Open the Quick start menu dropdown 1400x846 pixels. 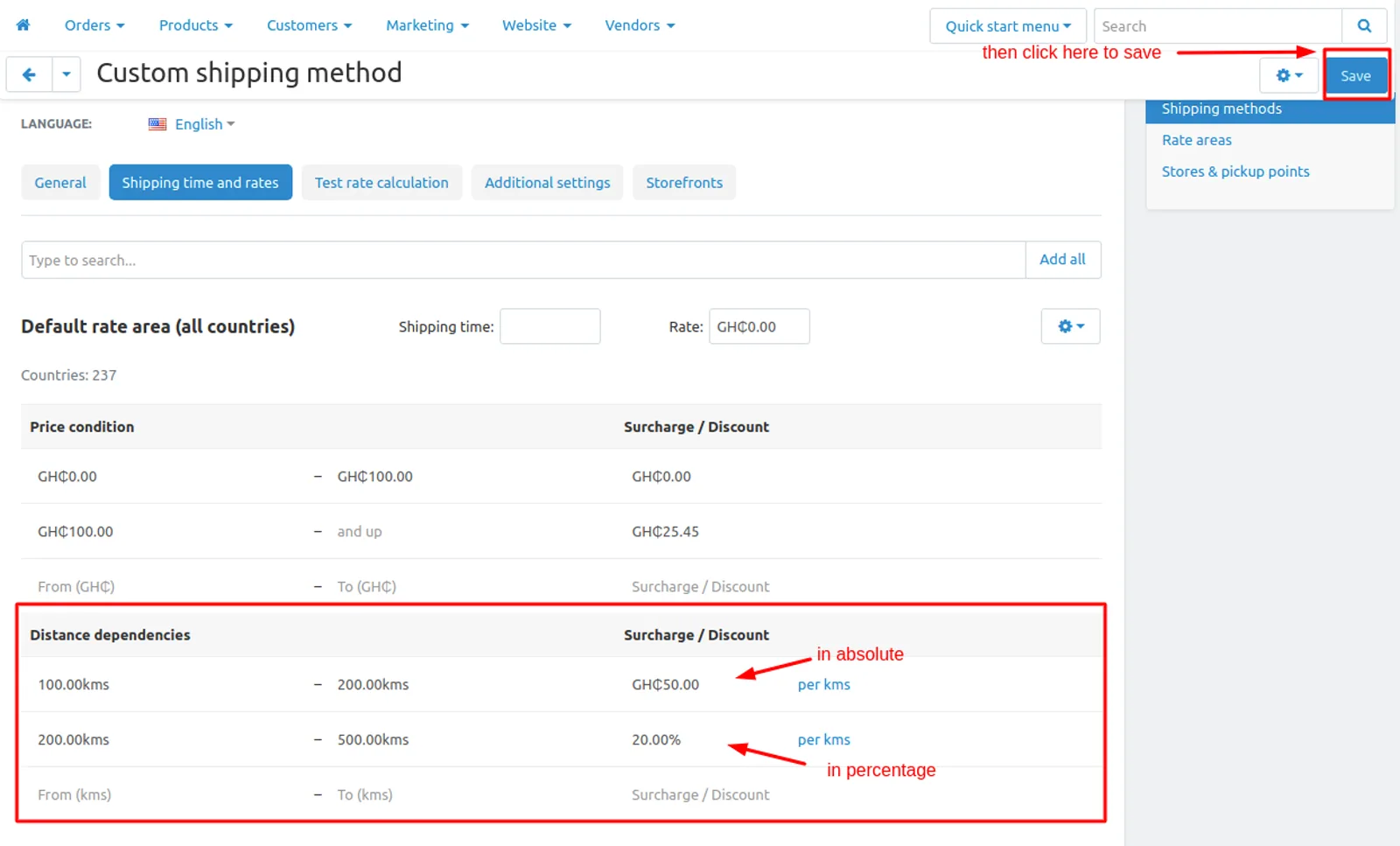pyautogui.click(x=1008, y=26)
